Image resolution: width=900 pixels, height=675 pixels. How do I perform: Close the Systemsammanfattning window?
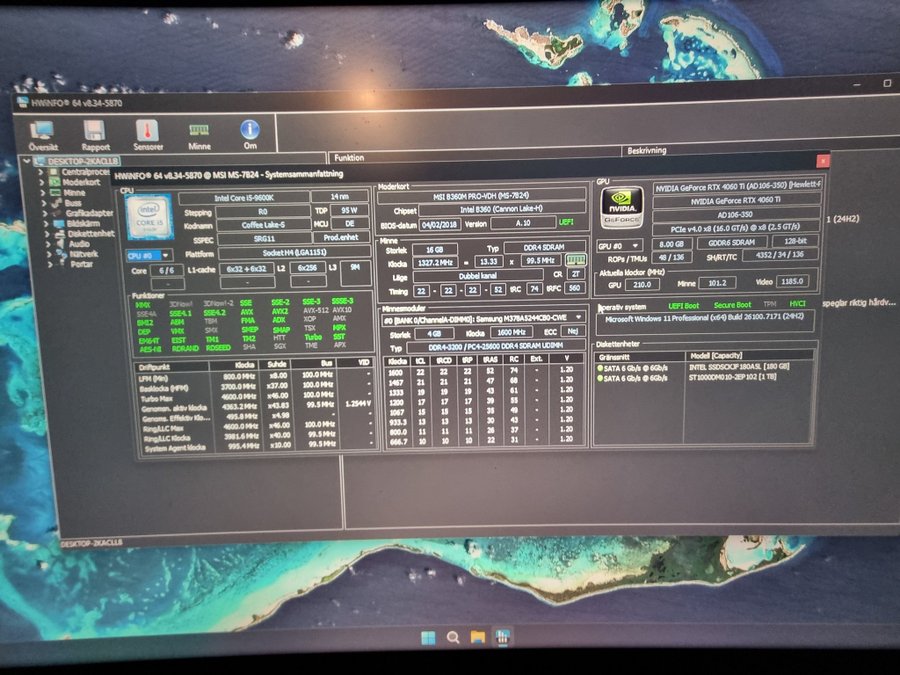tap(822, 160)
